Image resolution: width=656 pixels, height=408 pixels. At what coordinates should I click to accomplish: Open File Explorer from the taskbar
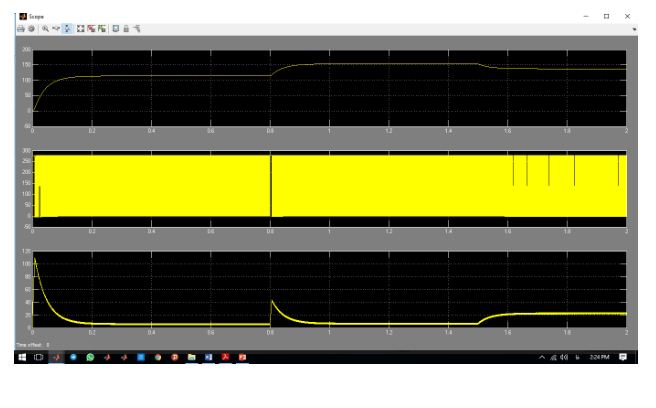192,357
